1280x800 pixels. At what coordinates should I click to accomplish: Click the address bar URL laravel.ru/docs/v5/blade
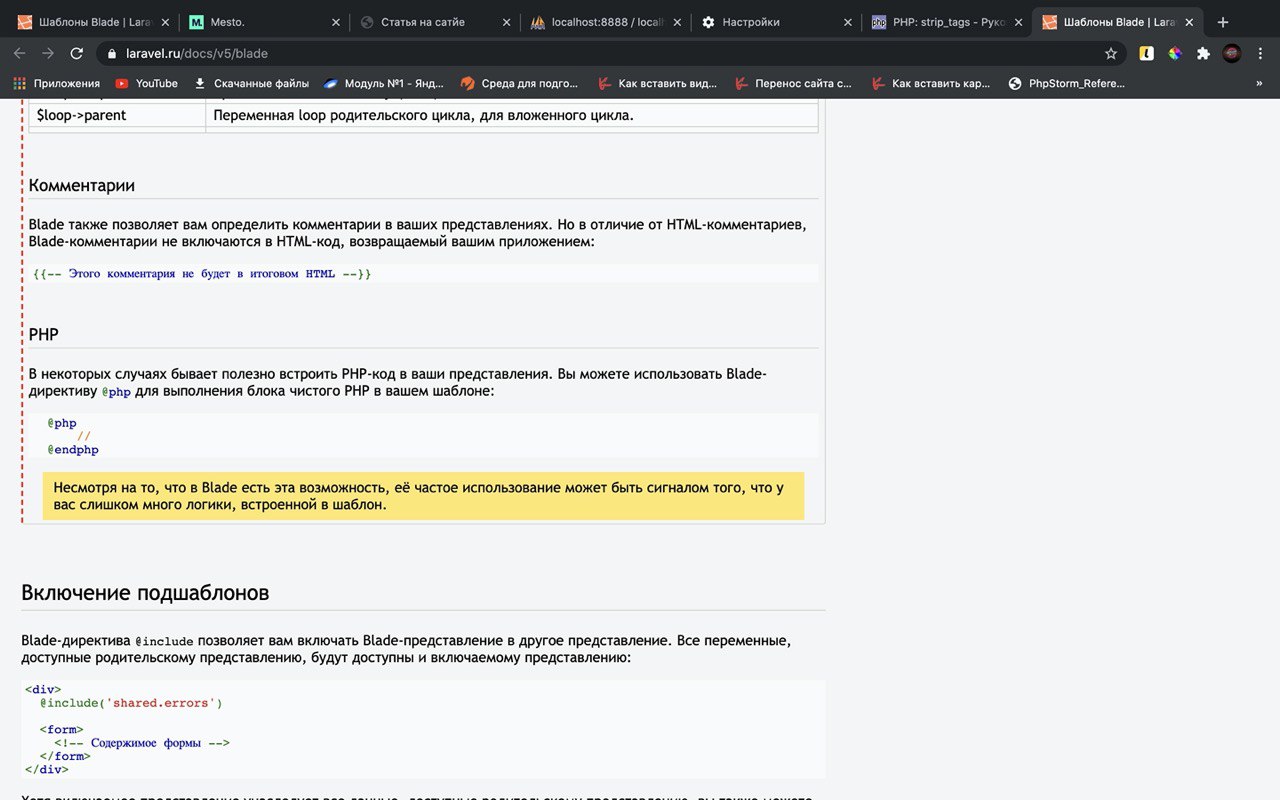(x=196, y=53)
